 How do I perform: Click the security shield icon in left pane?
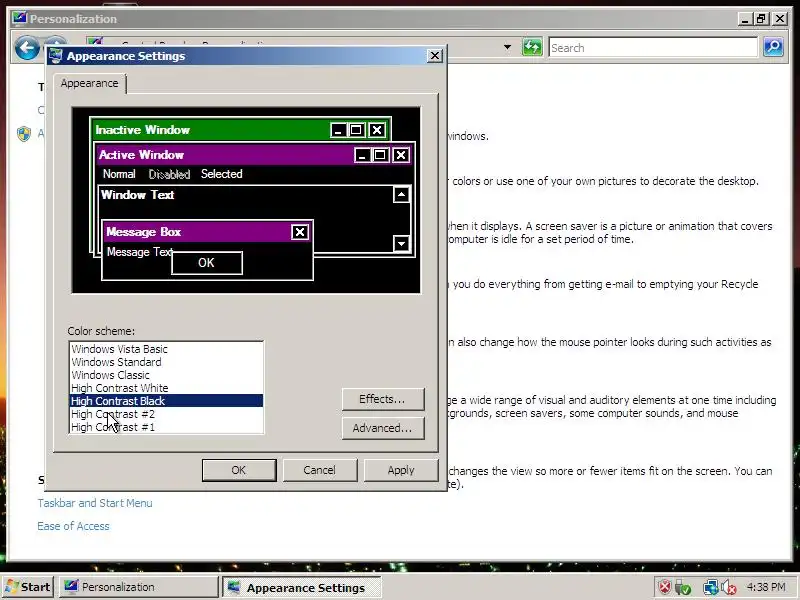(24, 134)
